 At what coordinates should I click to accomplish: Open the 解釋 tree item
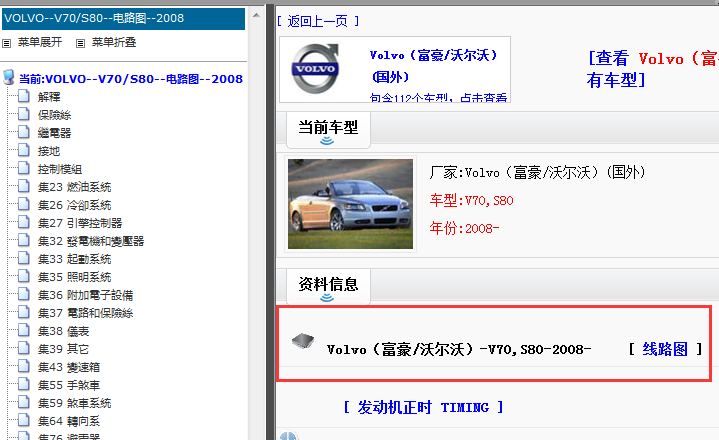[49, 97]
